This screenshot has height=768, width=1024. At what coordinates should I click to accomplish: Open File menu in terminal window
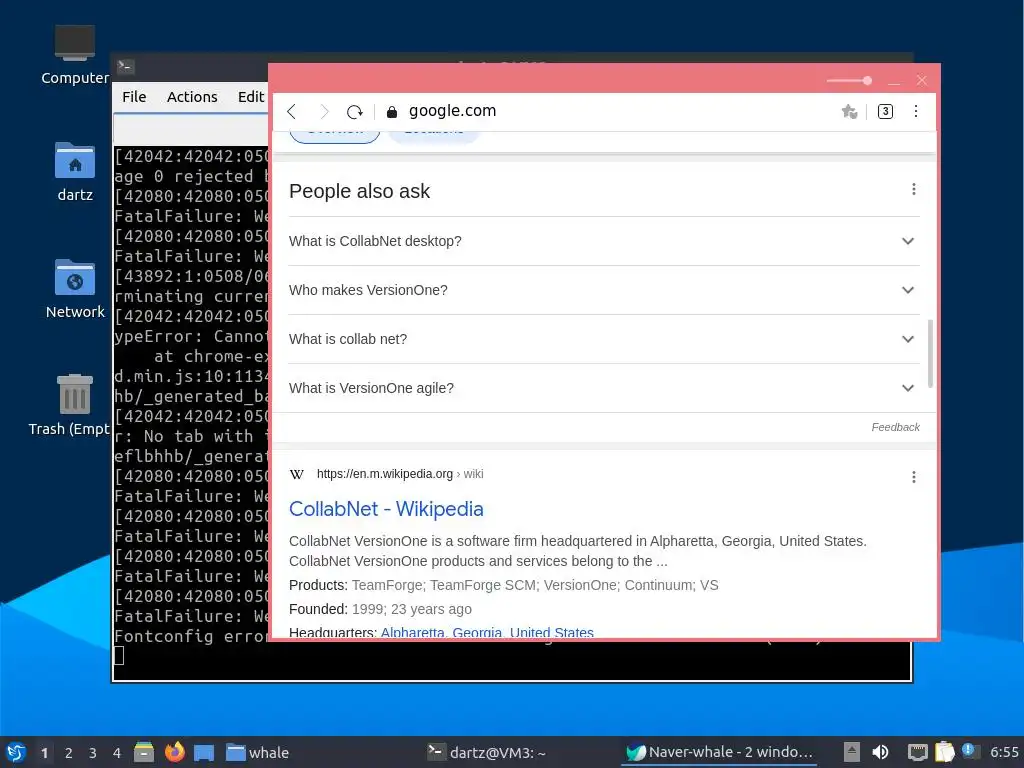click(x=134, y=97)
